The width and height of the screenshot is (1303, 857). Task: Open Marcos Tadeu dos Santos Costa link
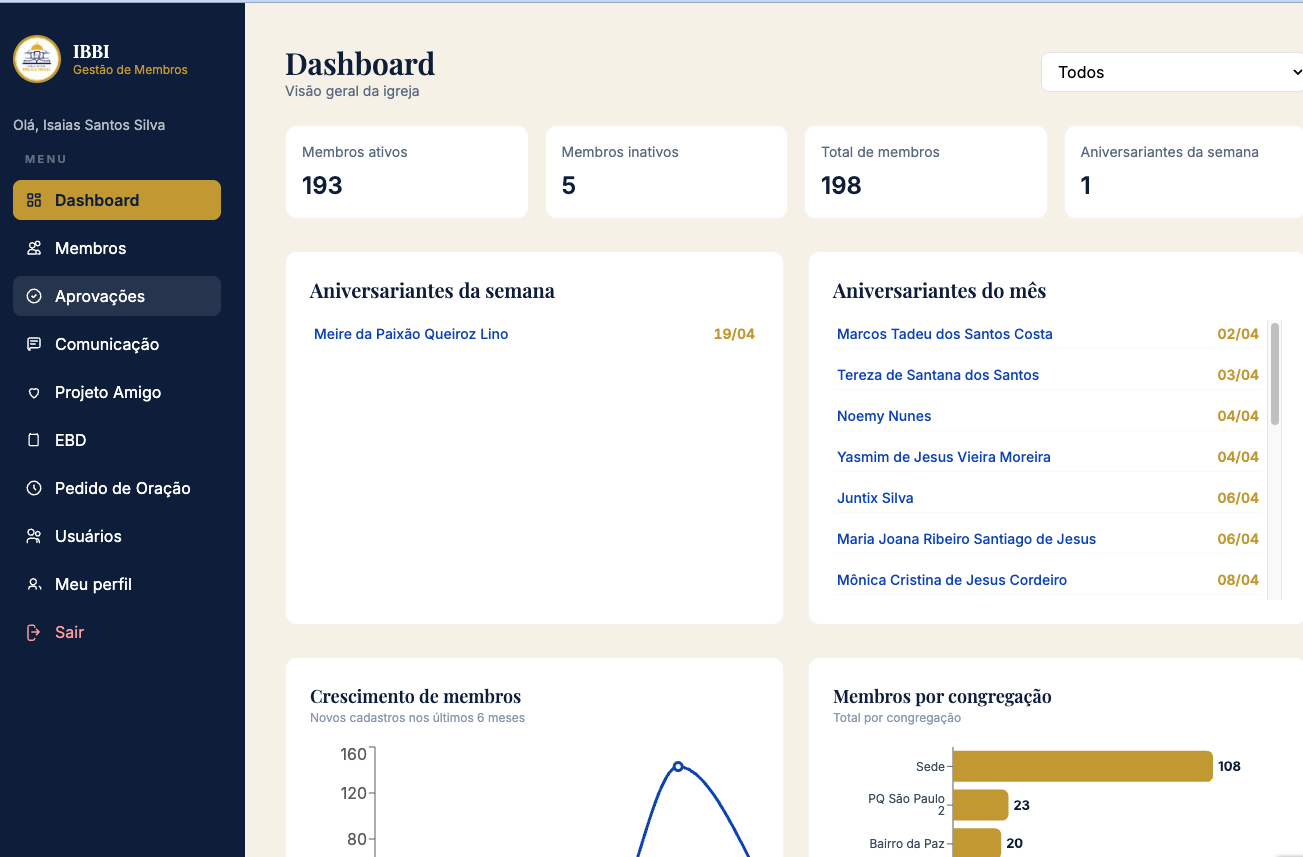[x=945, y=334]
